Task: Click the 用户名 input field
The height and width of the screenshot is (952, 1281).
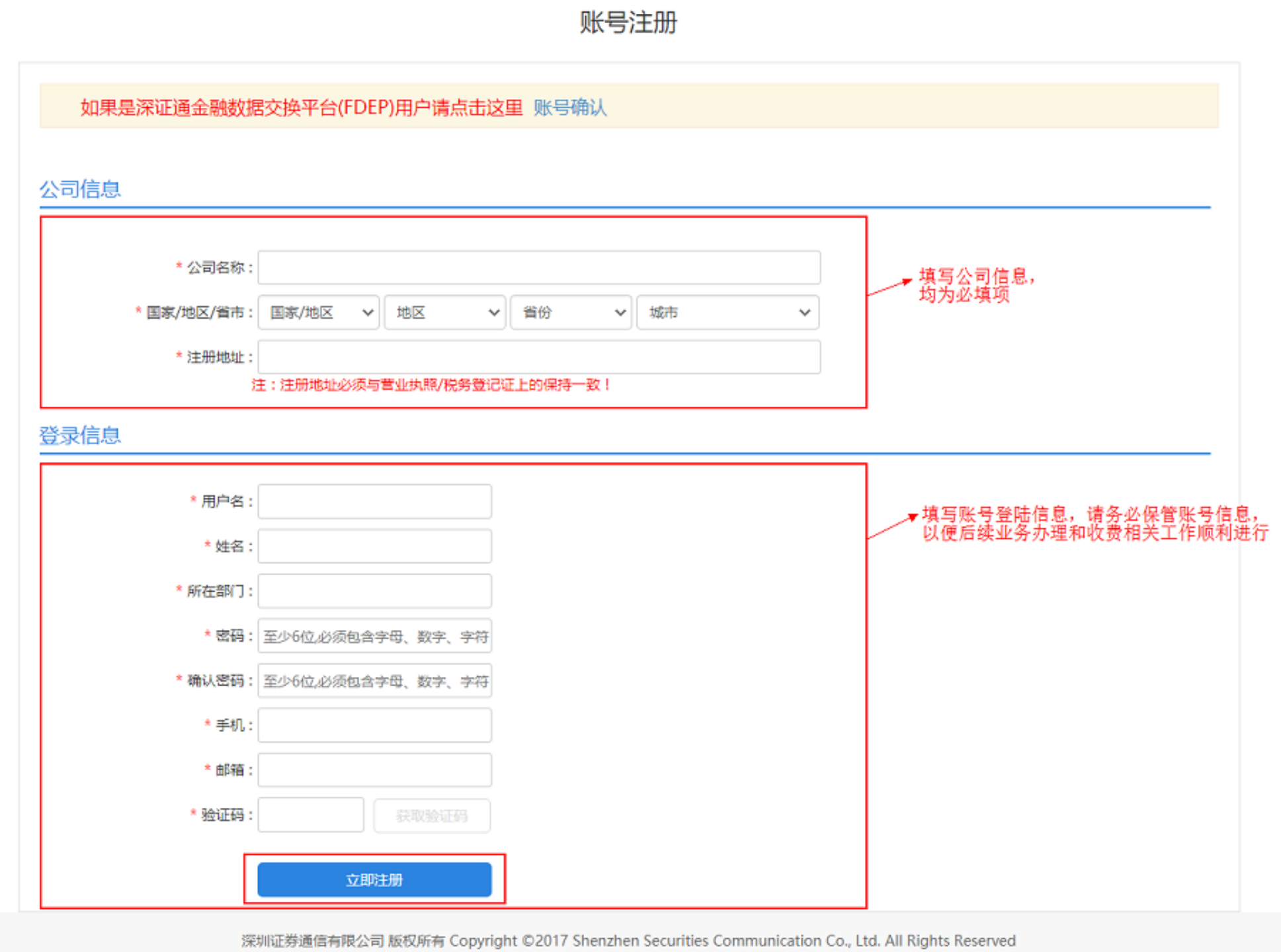Action: click(375, 501)
